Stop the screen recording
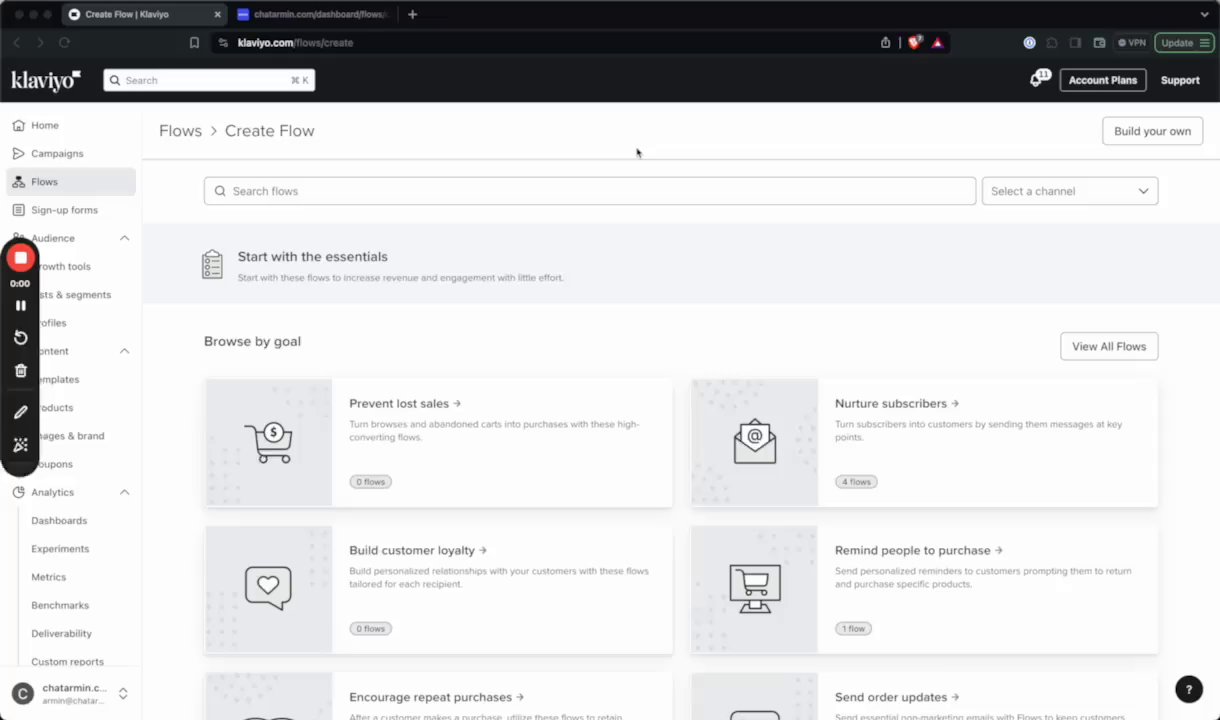This screenshot has height=720, width=1220. click(20, 258)
